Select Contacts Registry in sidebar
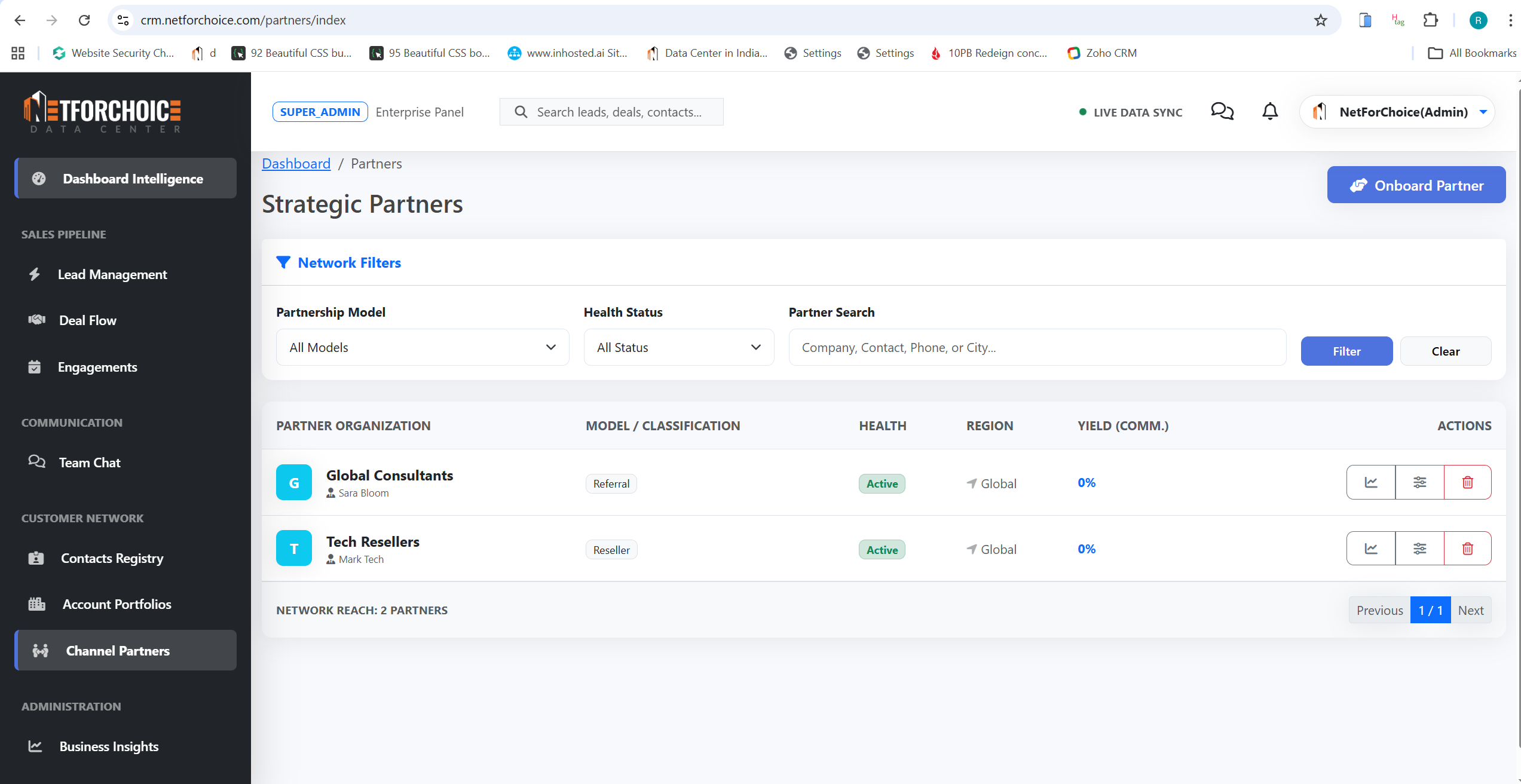 [x=112, y=558]
